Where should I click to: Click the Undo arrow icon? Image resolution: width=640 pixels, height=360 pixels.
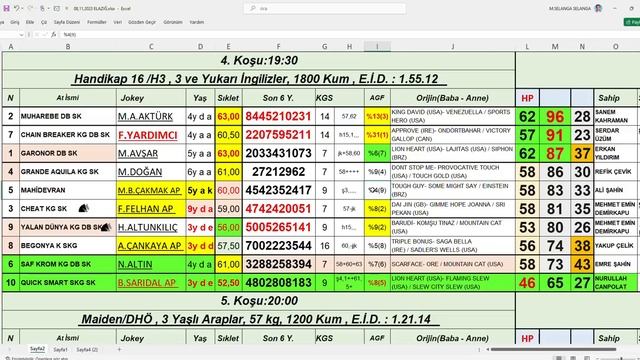click(x=16, y=8)
